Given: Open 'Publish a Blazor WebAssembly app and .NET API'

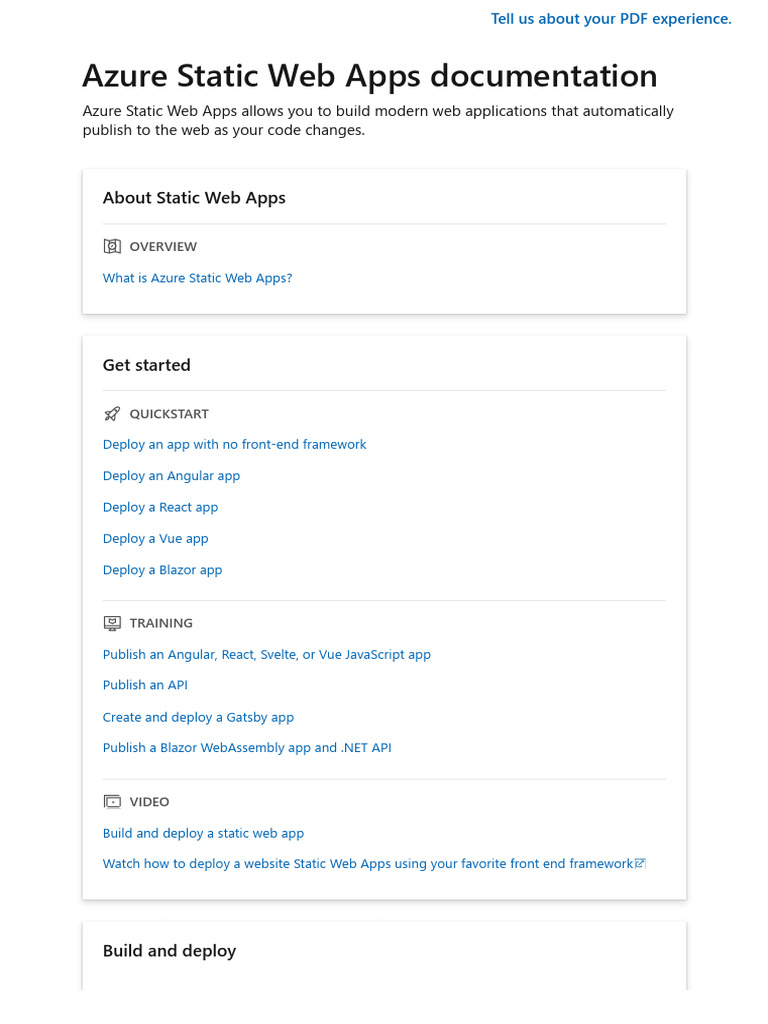Looking at the screenshot, I should 247,747.
